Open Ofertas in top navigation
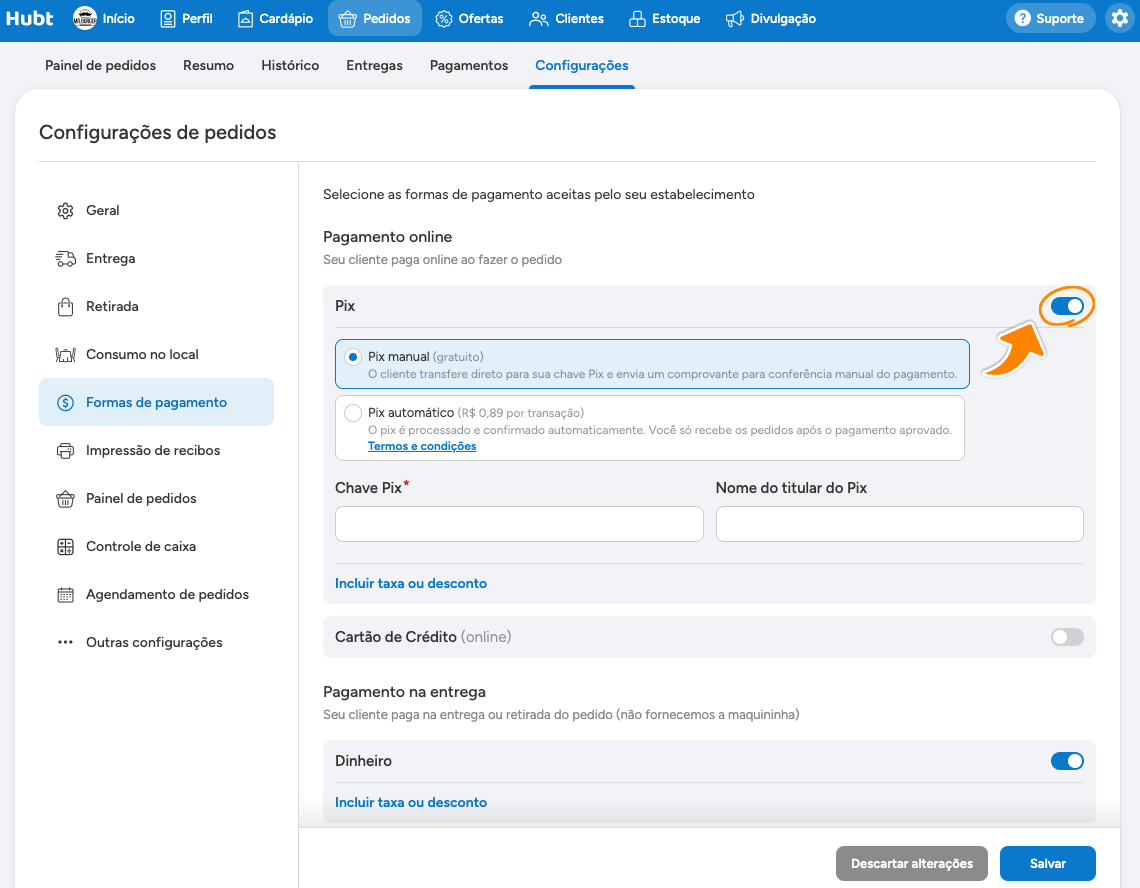The image size is (1140, 888). pyautogui.click(x=469, y=19)
